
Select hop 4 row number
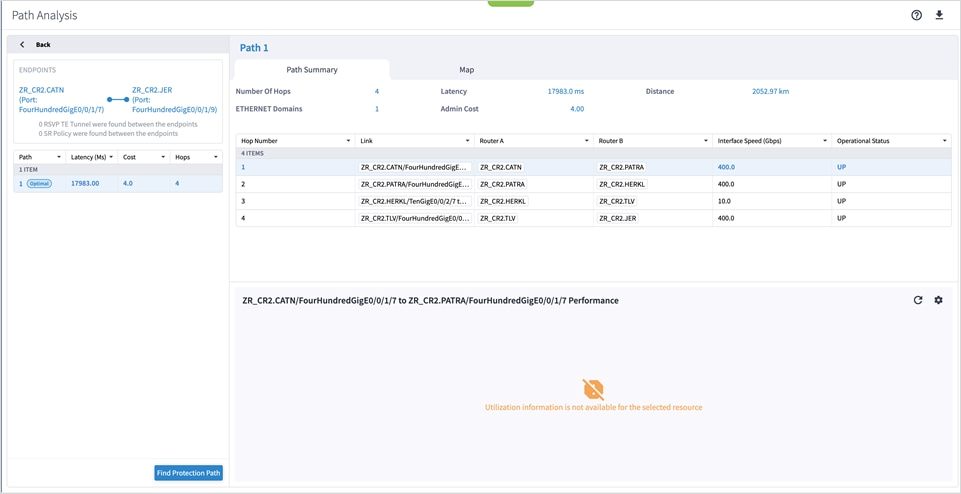[243, 218]
